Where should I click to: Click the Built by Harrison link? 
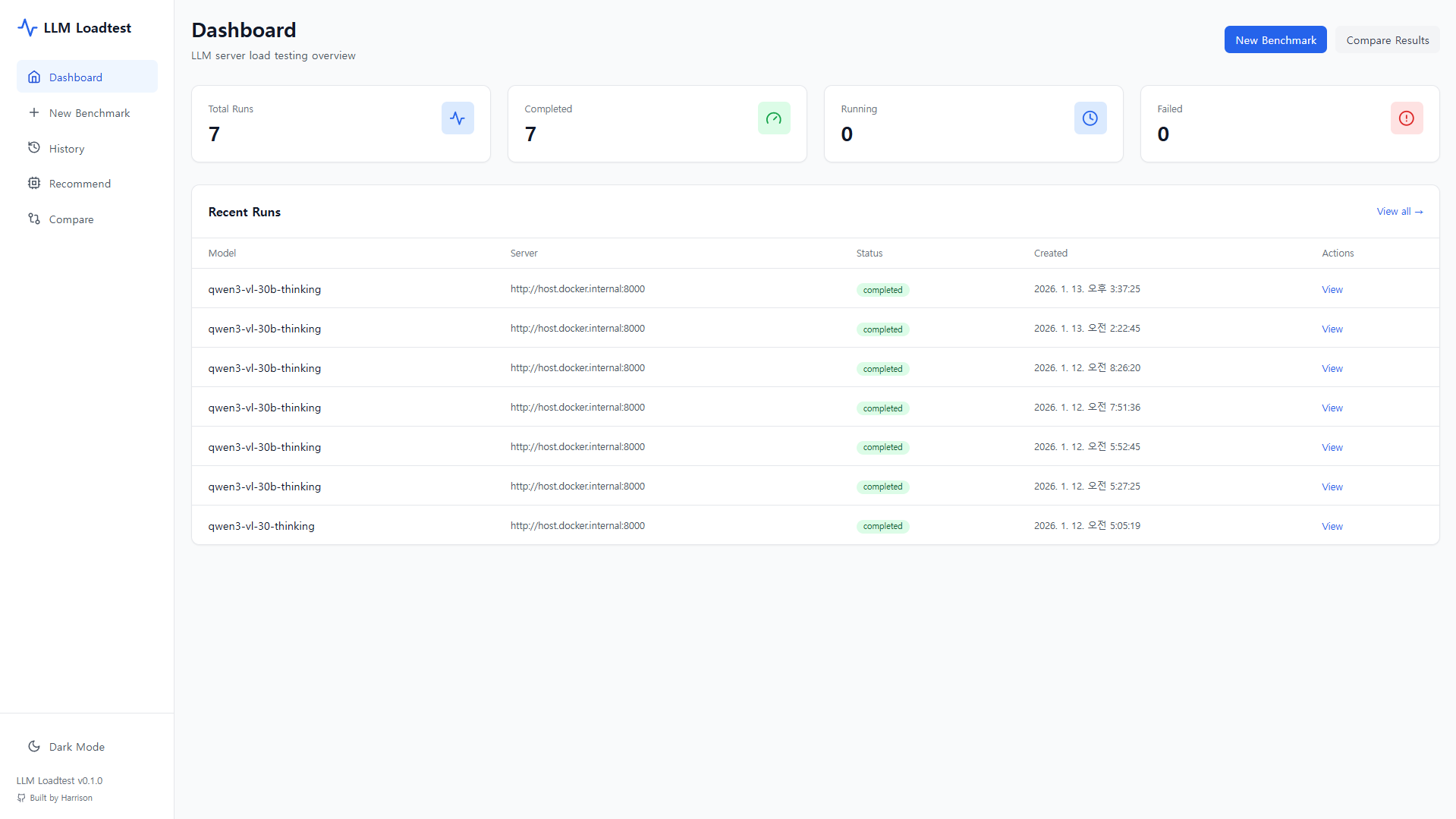coord(55,797)
